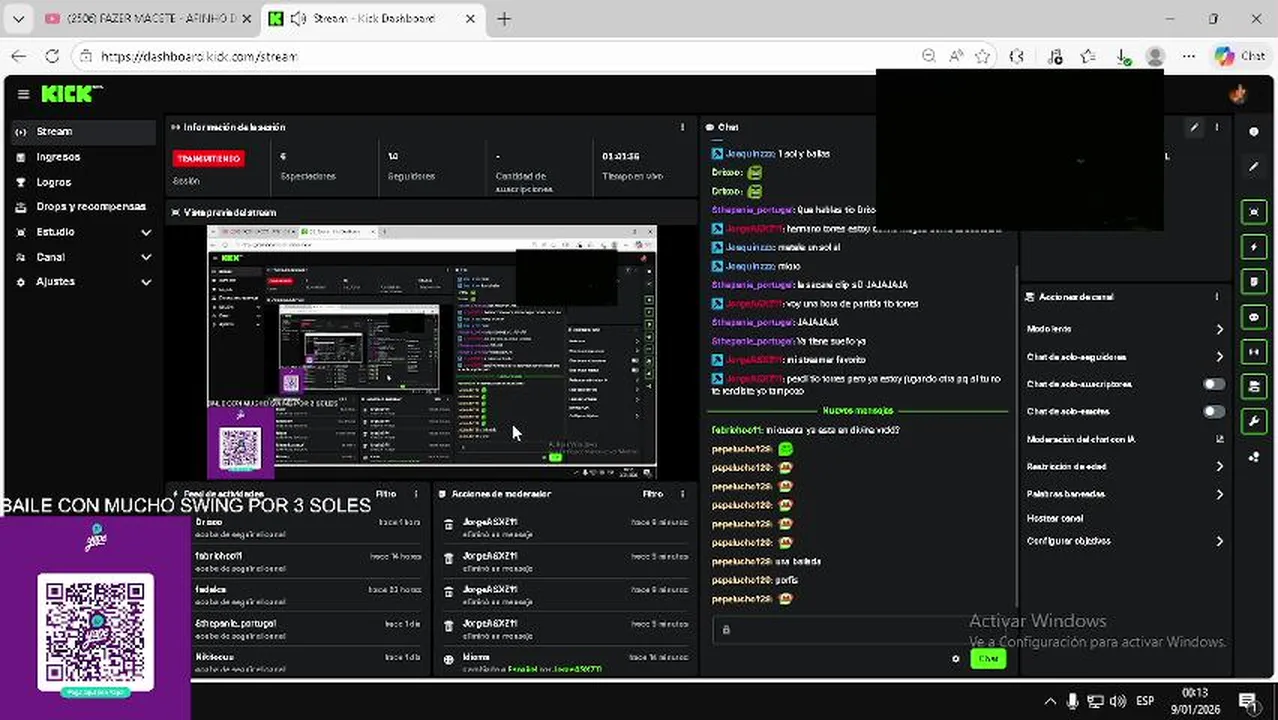
Task: Expand the Canal sidebar section
Action: [84, 257]
